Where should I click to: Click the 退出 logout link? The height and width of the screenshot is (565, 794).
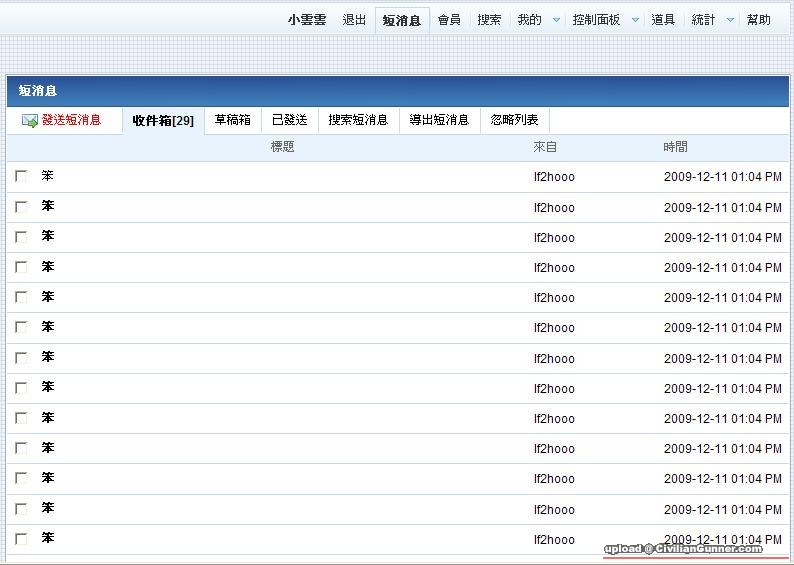(x=354, y=20)
